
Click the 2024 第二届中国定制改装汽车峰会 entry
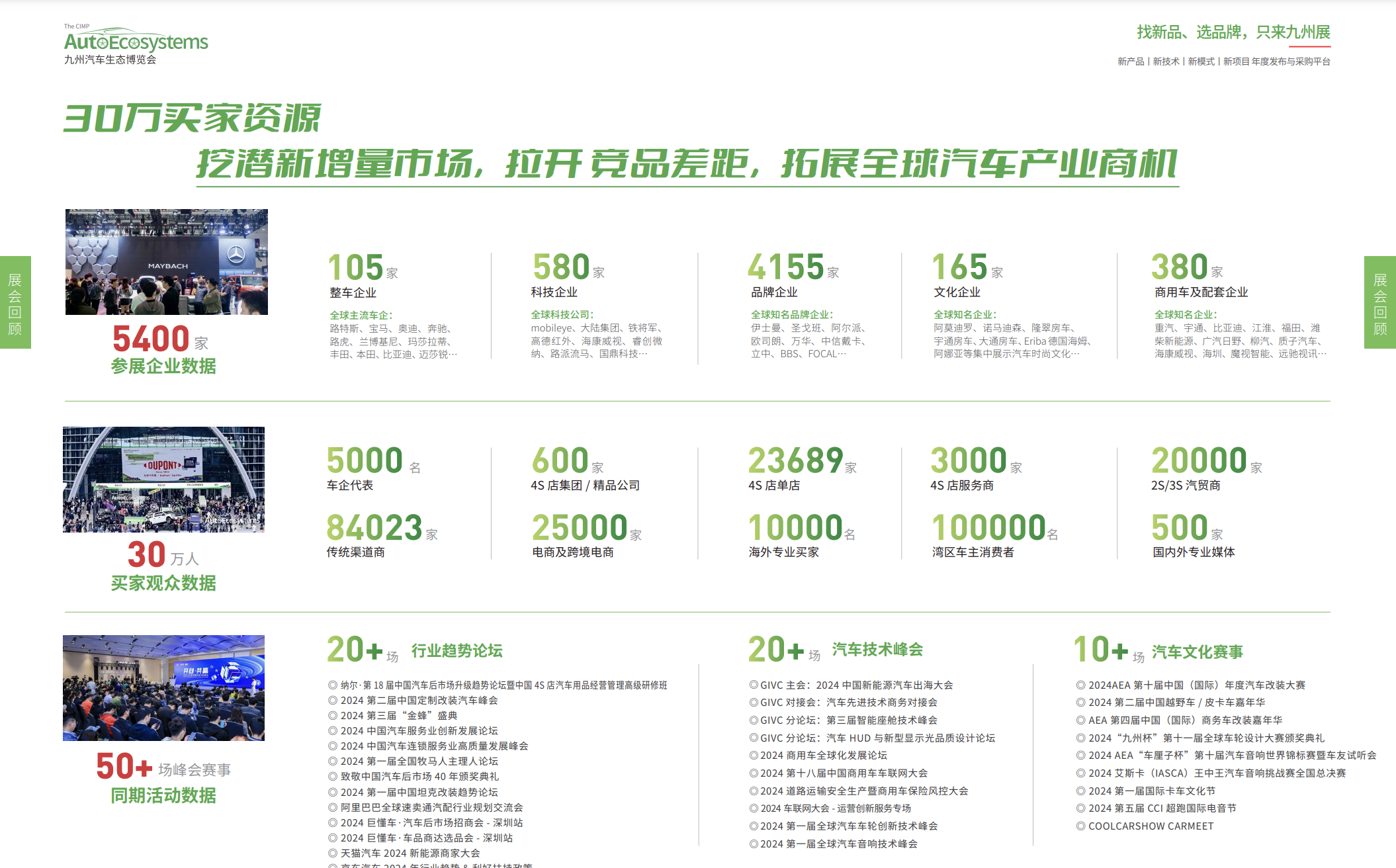click(413, 701)
